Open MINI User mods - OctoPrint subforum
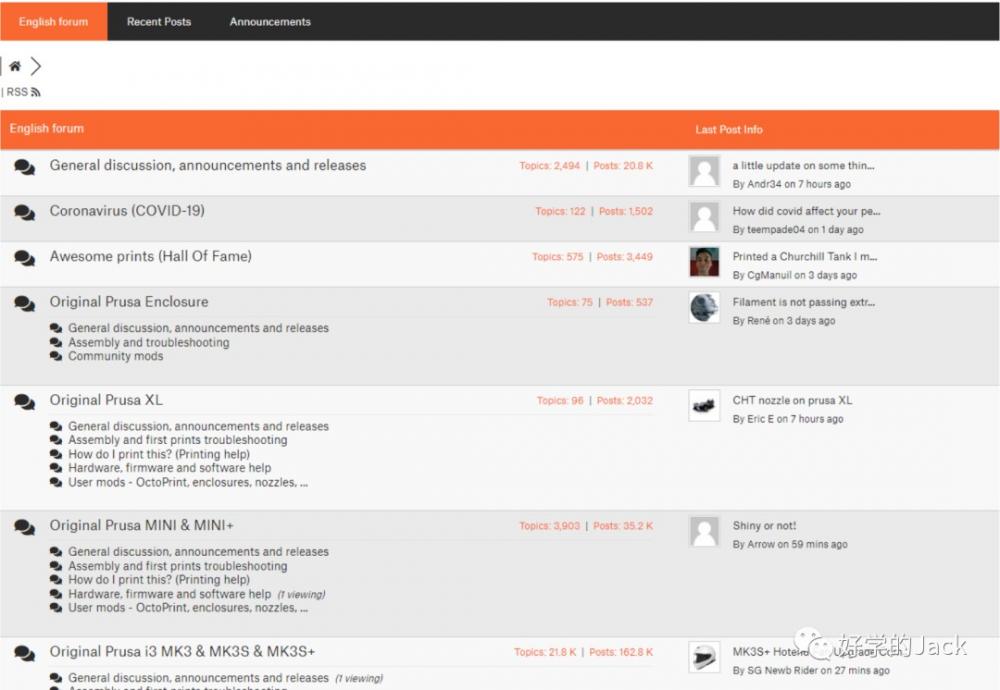1000x690 pixels. tap(188, 608)
